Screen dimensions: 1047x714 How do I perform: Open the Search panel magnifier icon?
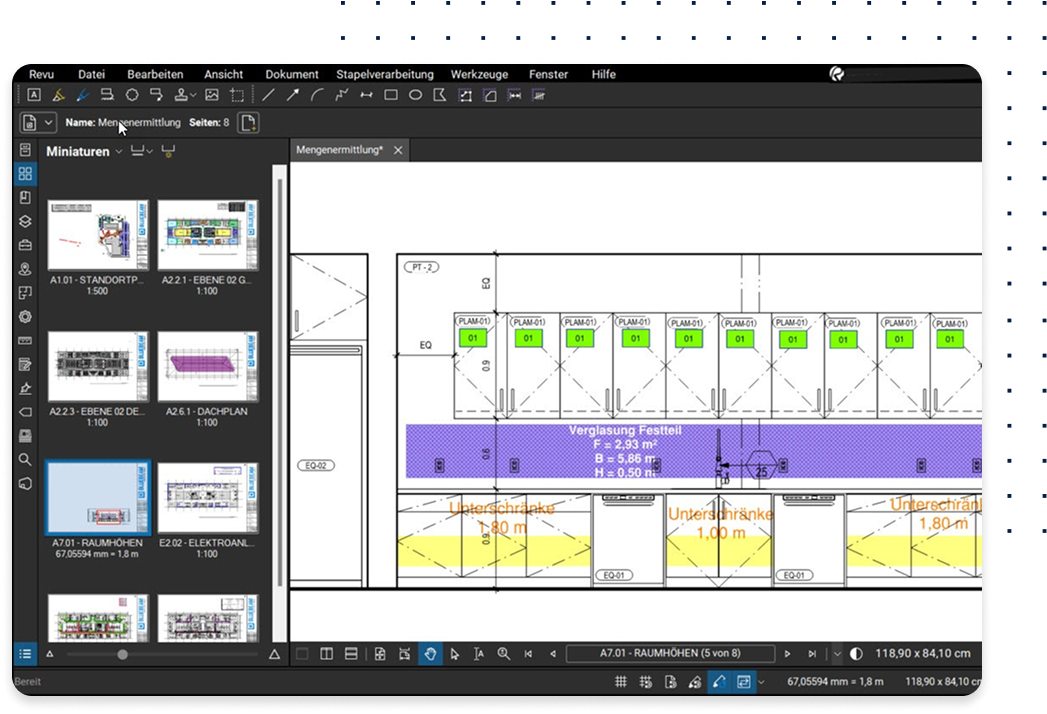click(x=25, y=460)
